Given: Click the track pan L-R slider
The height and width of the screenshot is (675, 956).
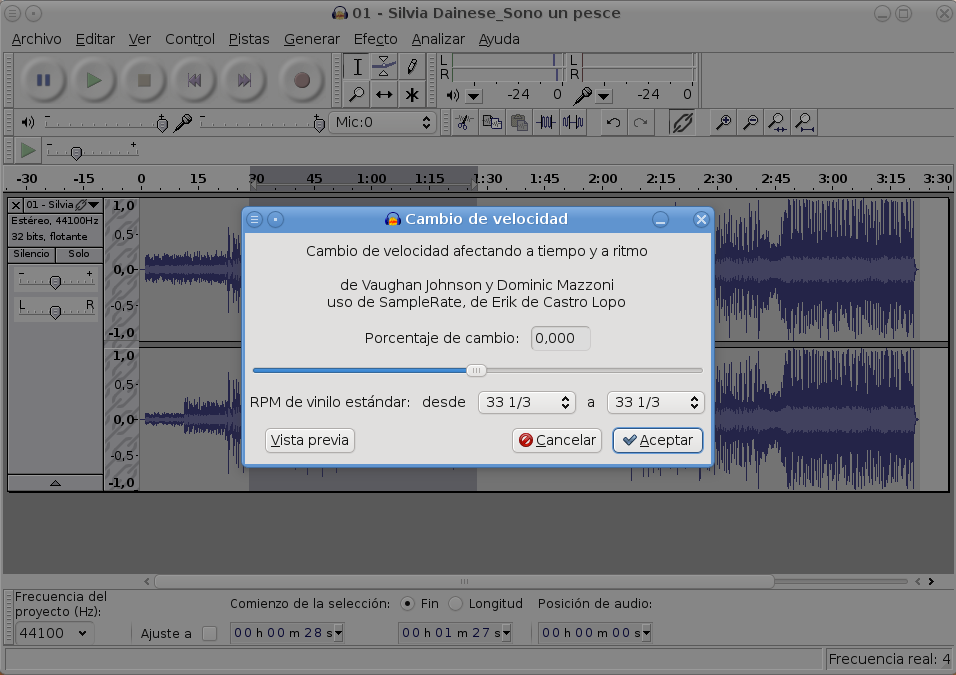Looking at the screenshot, I should [x=55, y=311].
